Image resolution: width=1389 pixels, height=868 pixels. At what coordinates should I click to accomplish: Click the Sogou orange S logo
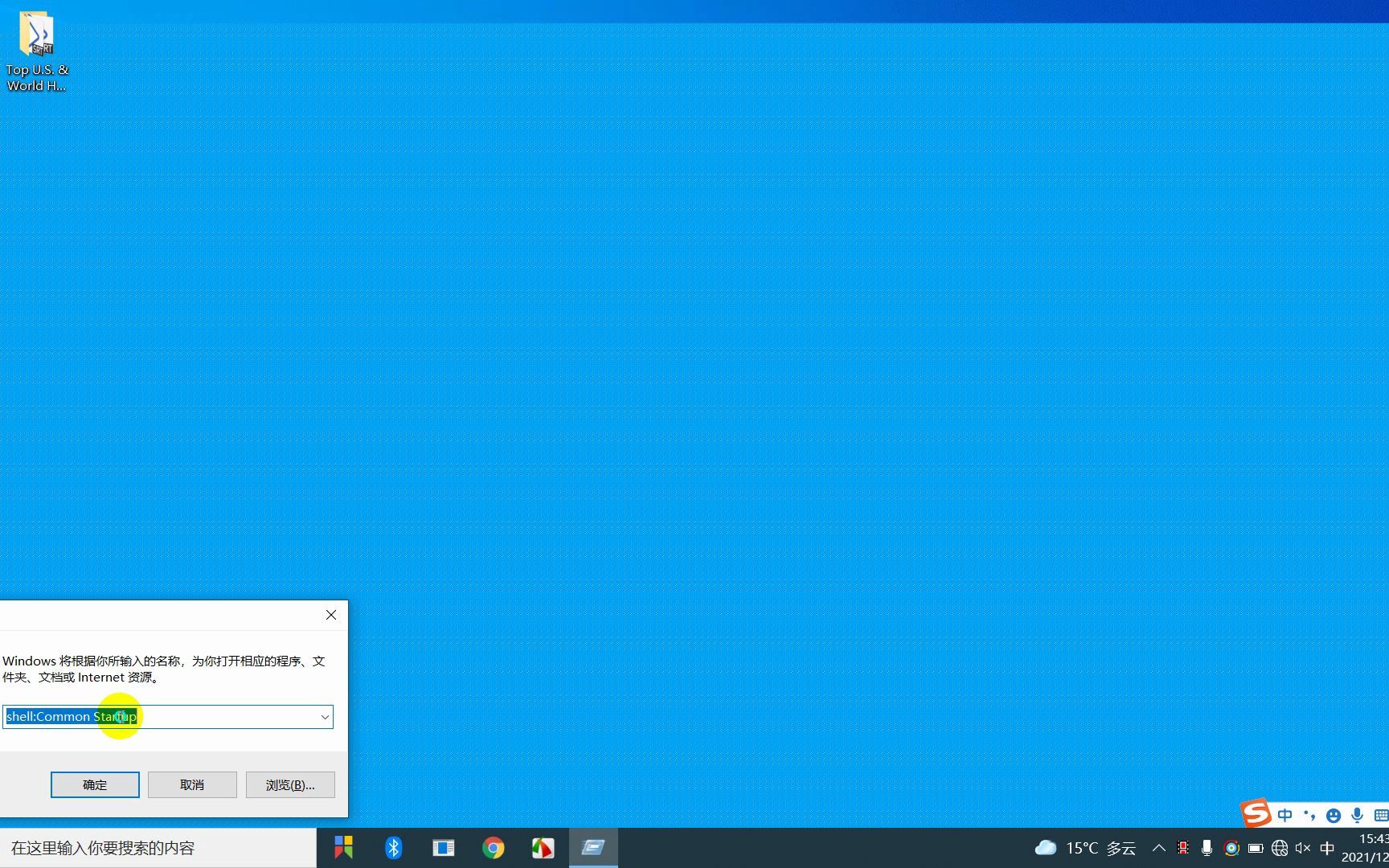[x=1256, y=813]
